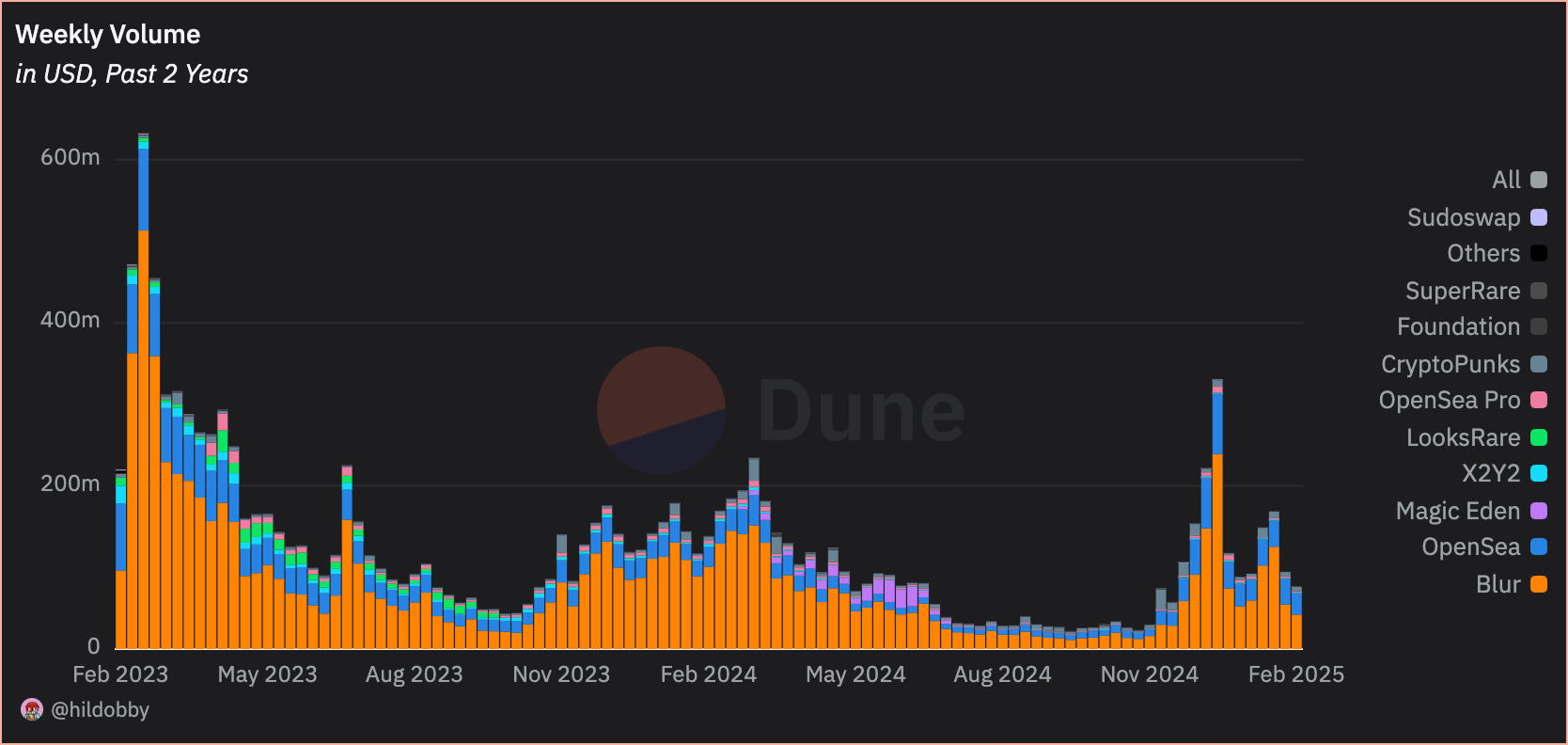This screenshot has height=745, width=1568.
Task: Hide the Sudoswap series in legend
Action: pos(1538,217)
